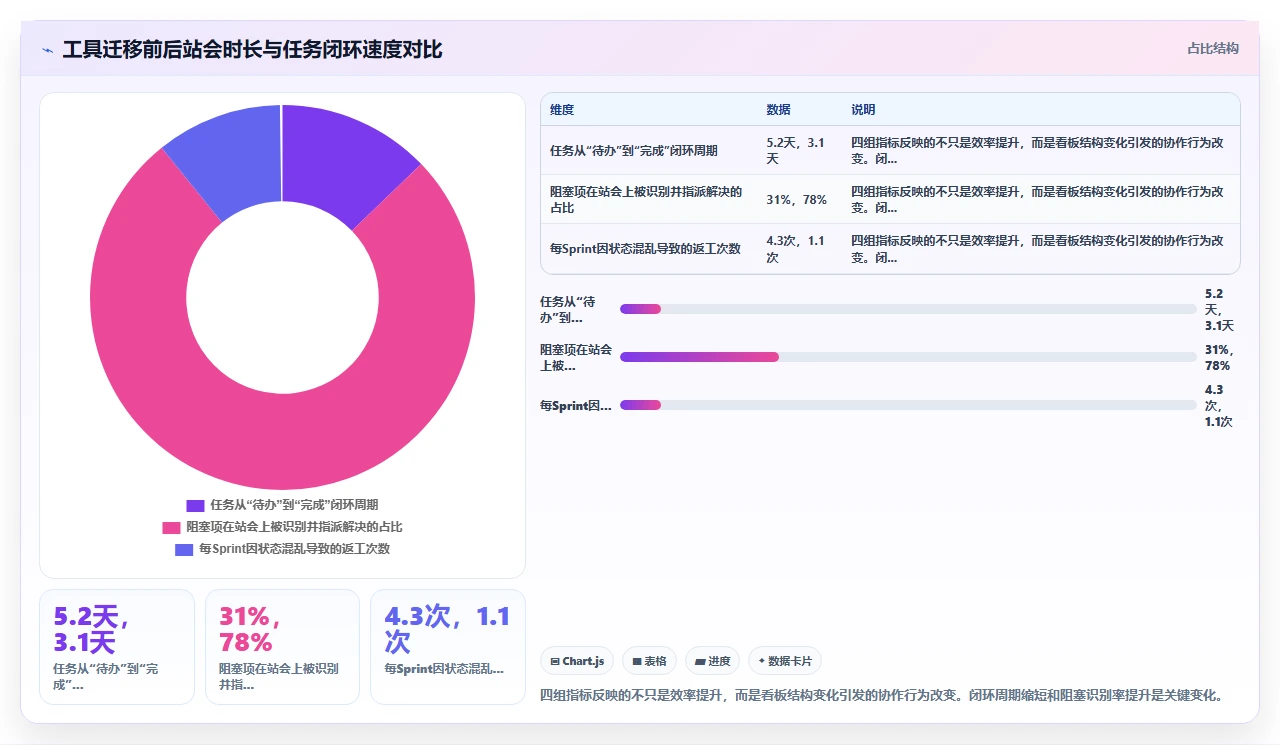Click the 维度 column header
Viewport: 1280px width, 745px height.
pos(562,110)
